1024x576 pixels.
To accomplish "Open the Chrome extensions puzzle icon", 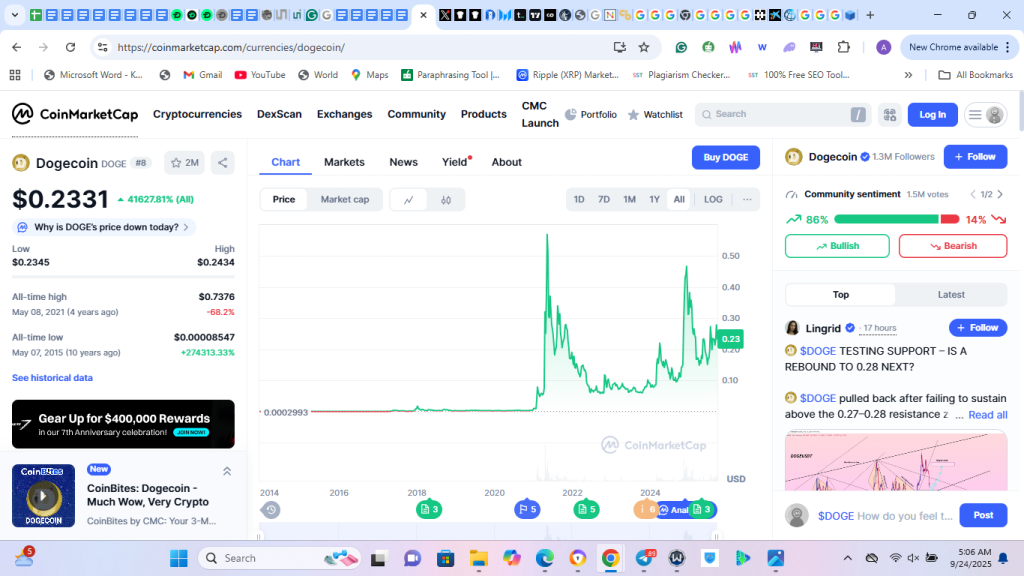I will (844, 47).
